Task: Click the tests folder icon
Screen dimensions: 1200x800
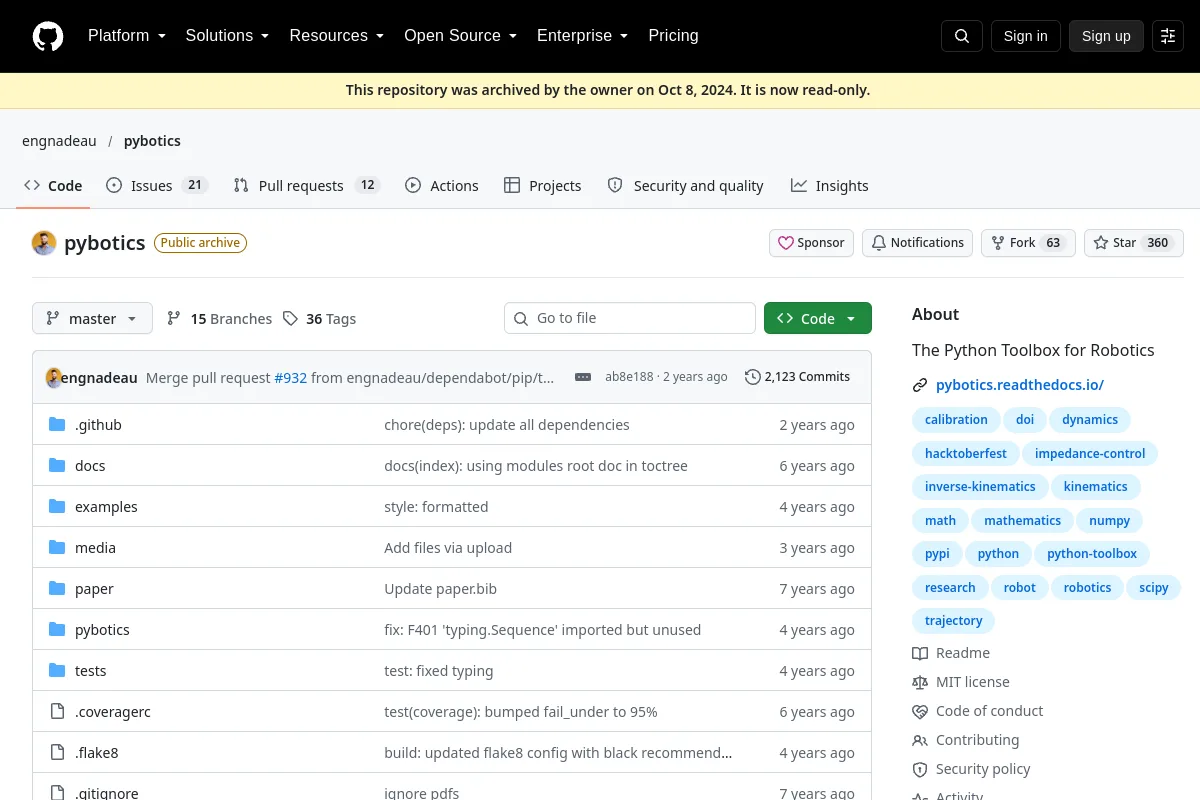Action: click(57, 671)
